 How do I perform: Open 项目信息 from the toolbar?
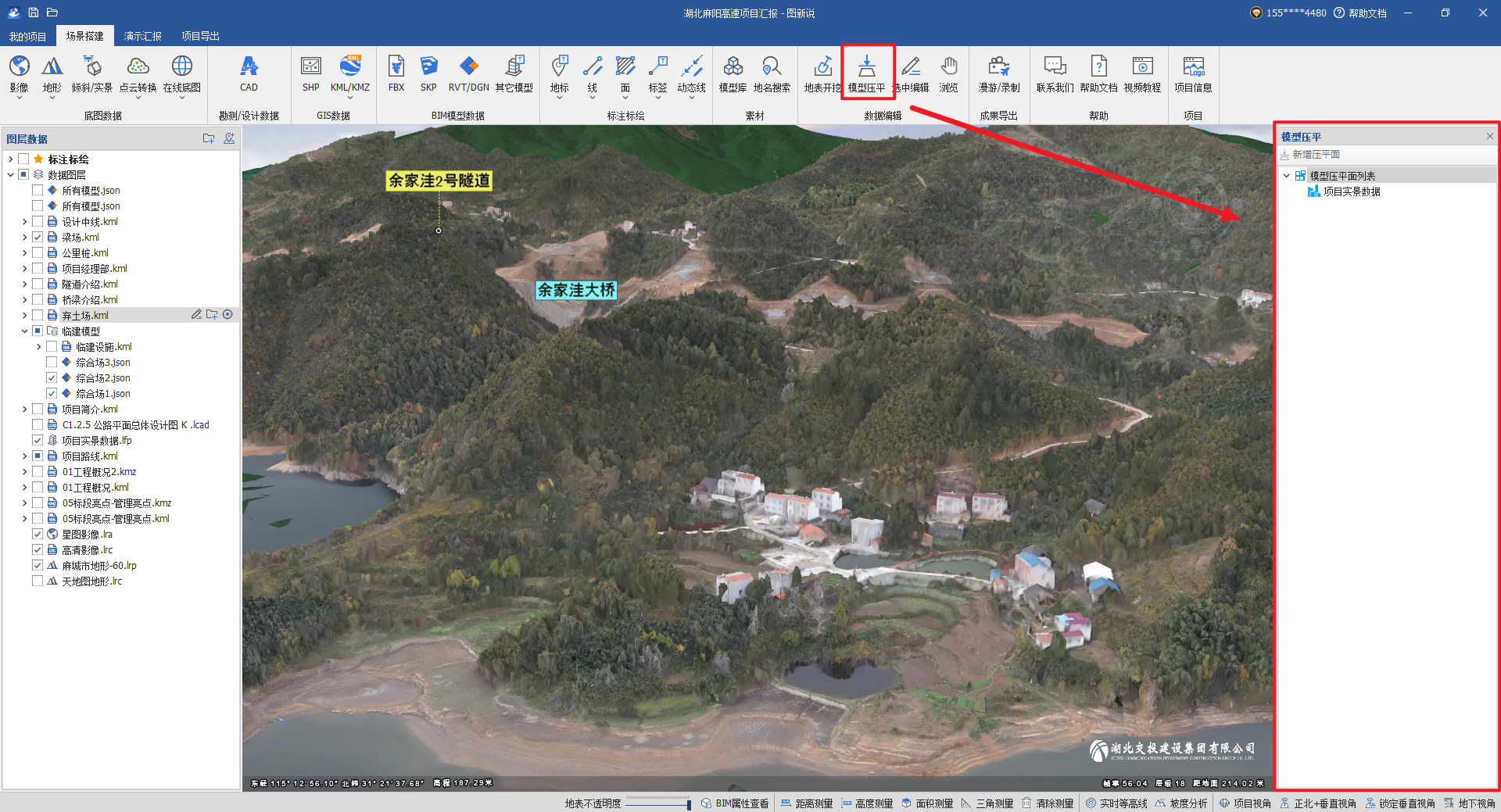click(x=1193, y=67)
